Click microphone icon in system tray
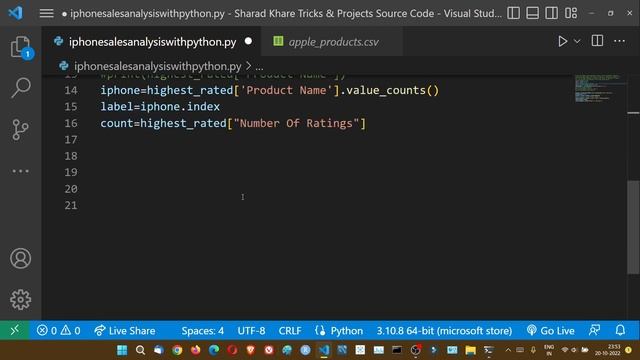The image size is (640, 360). tap(533, 350)
